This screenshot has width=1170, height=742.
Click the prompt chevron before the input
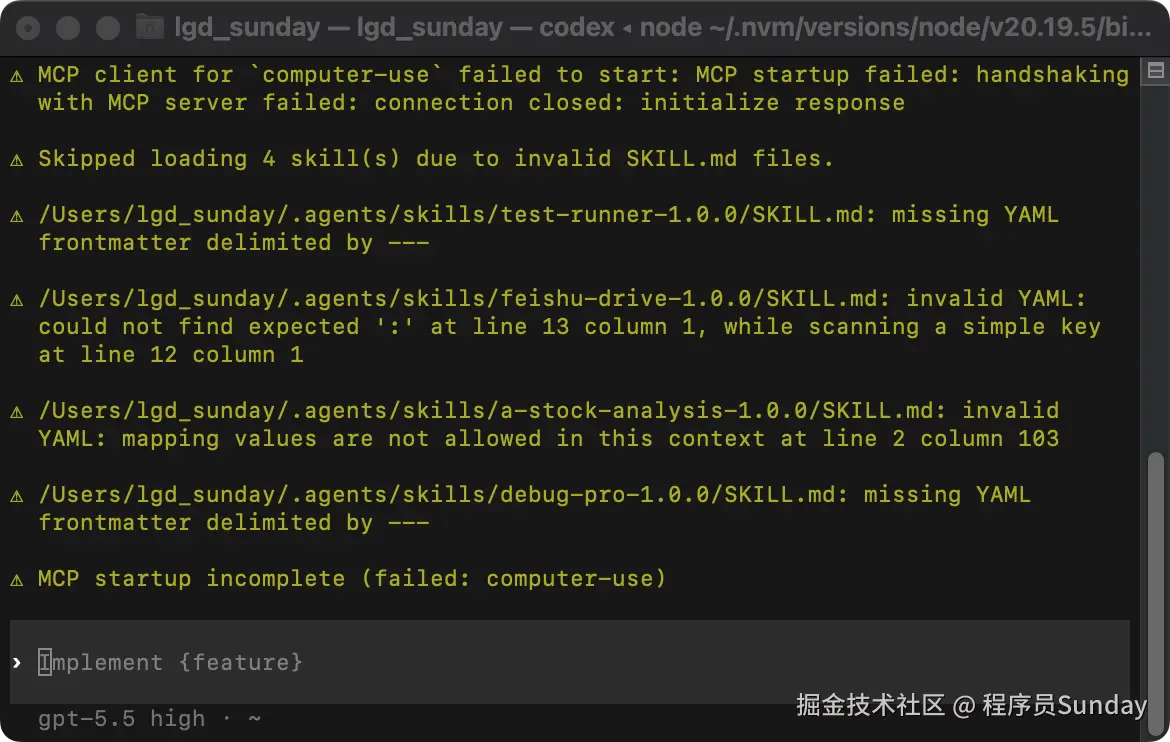(16, 662)
